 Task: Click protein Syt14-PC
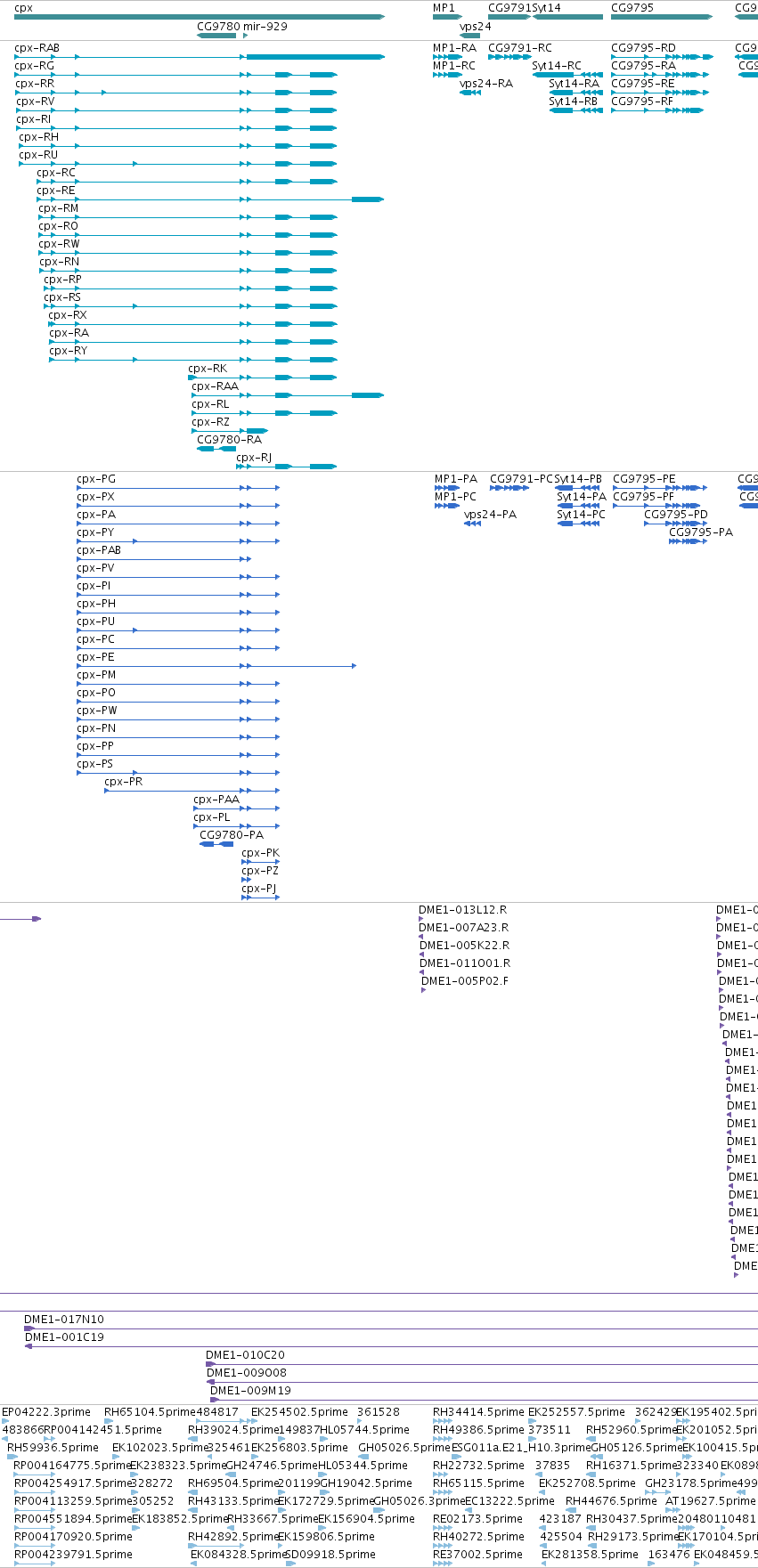pos(581,515)
